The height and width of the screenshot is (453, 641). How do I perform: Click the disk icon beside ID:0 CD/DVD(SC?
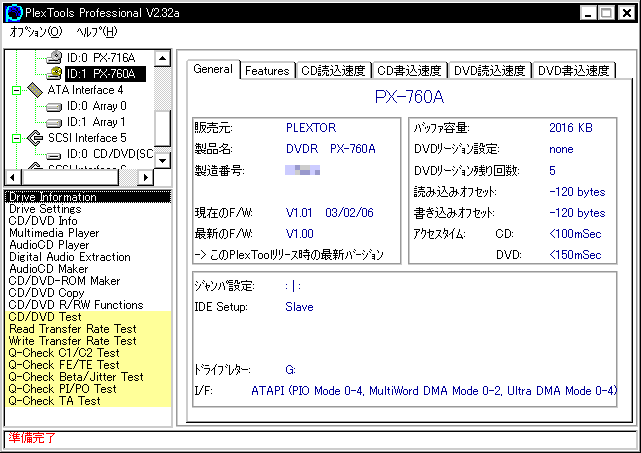54,155
